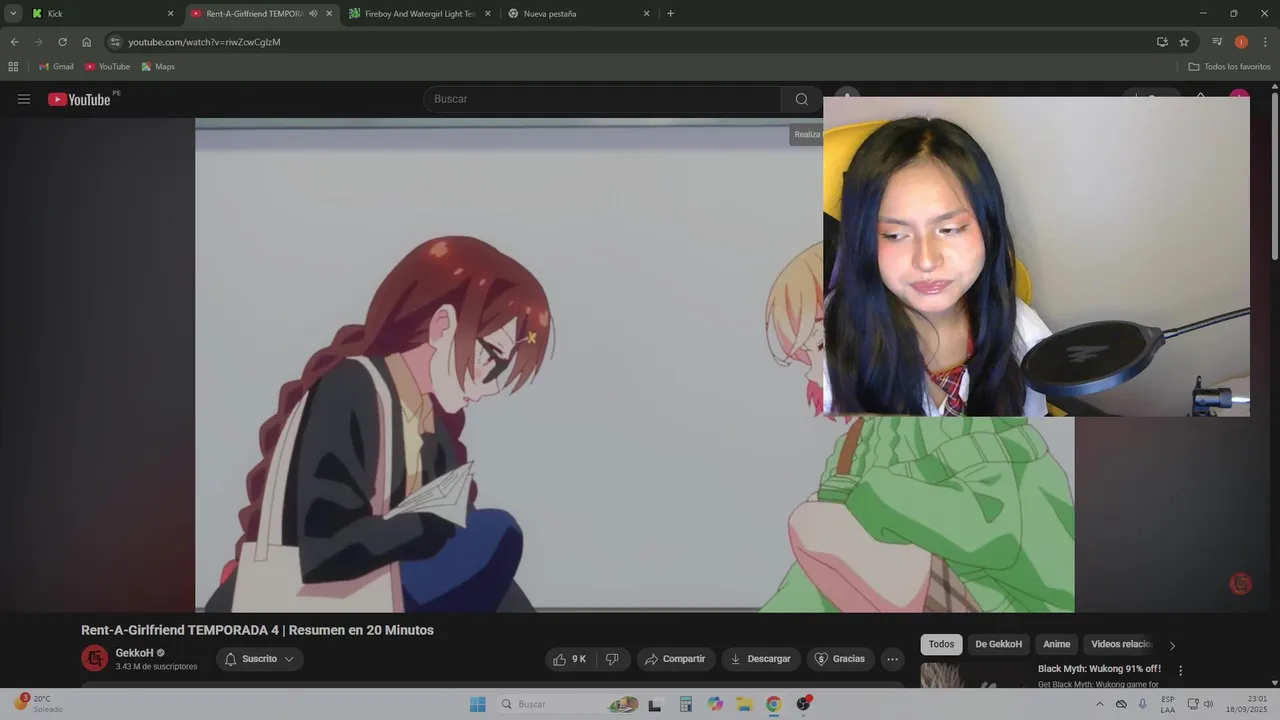The image size is (1280, 720).
Task: Bookmark this page with star icon
Action: [x=1184, y=42]
